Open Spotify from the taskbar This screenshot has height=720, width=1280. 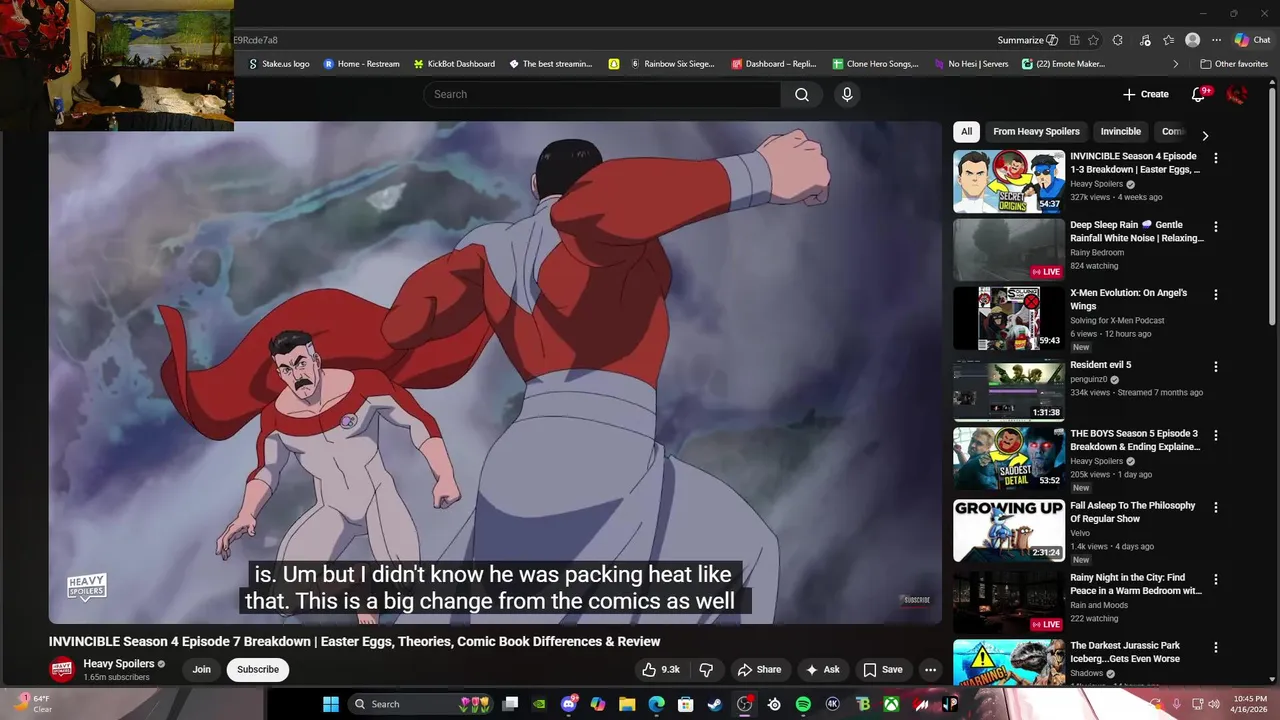point(803,704)
